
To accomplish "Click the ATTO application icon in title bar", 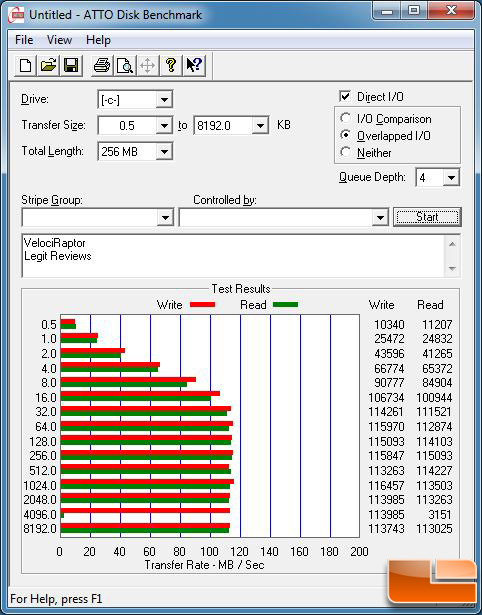I will click(16, 15).
